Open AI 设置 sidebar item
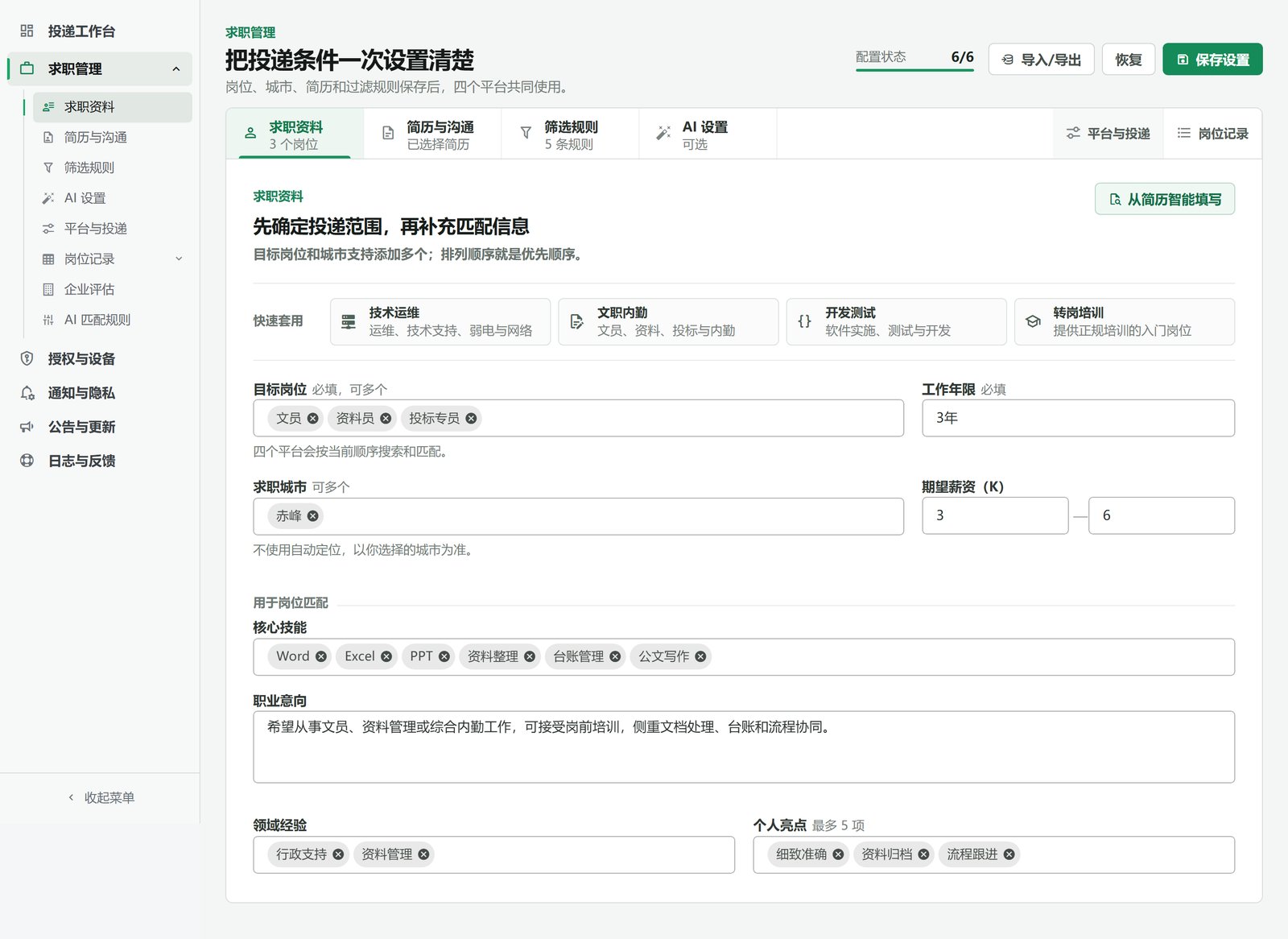The image size is (1288, 939). tap(112, 198)
